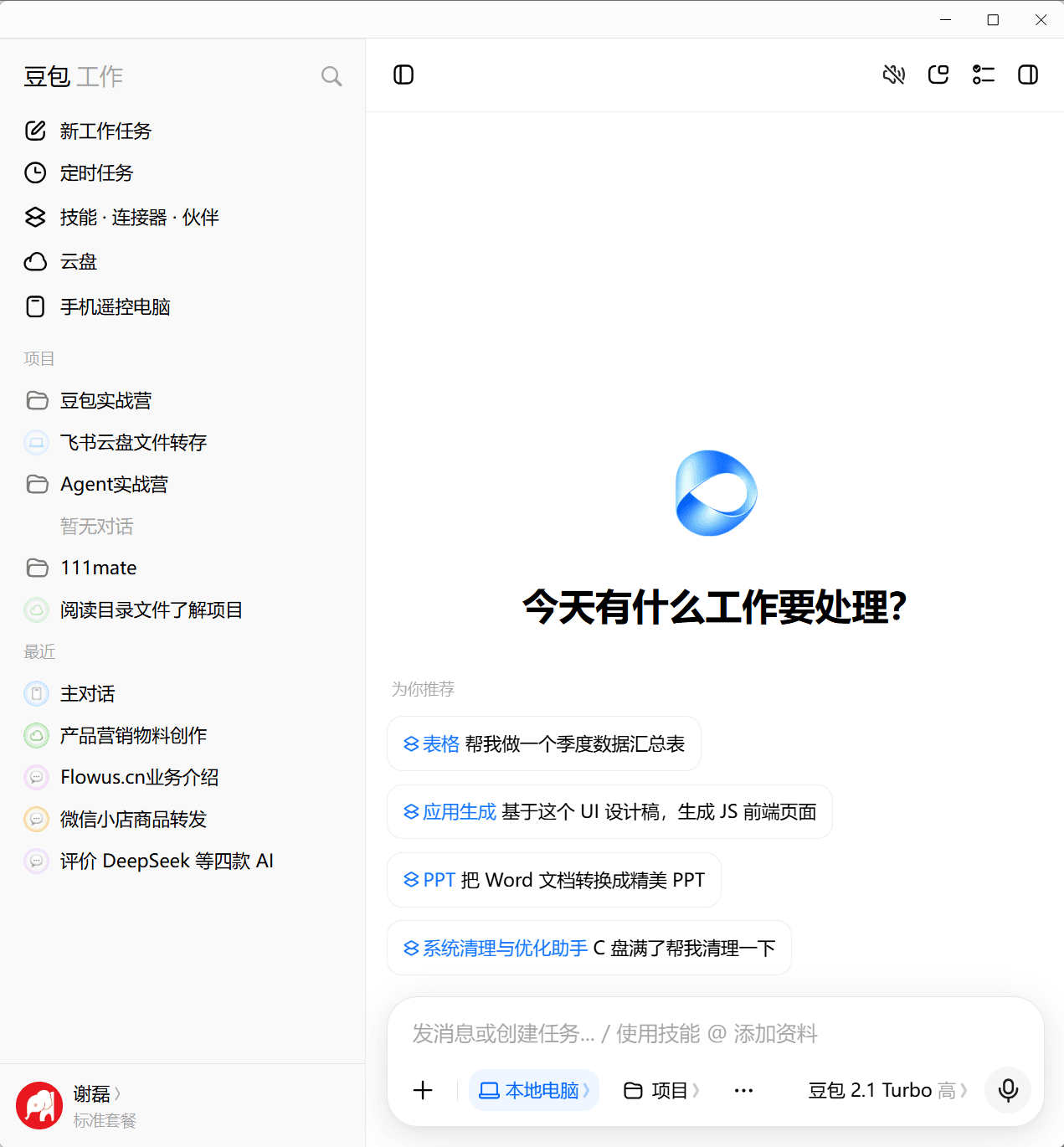Open the task list icon in the header
Screen dimensions: 1064x1147
(x=984, y=75)
